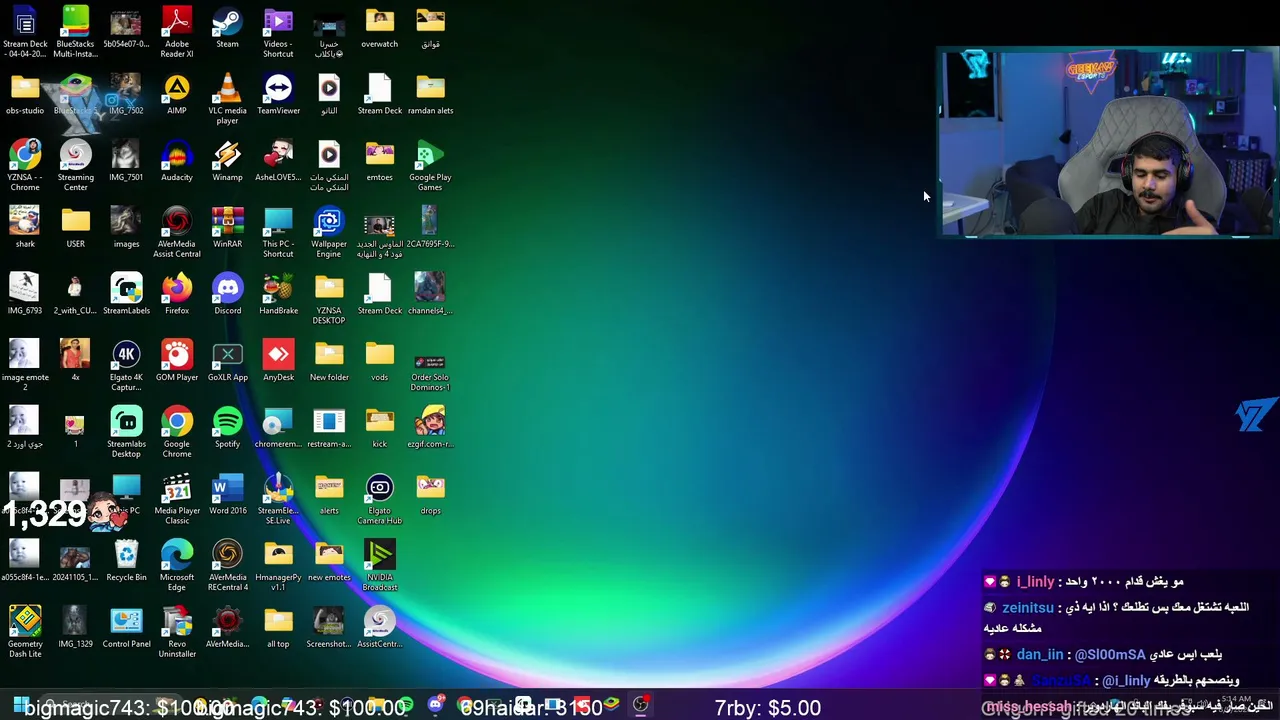Open the HandBrake icon
Image resolution: width=1280 pixels, height=720 pixels.
[278, 295]
